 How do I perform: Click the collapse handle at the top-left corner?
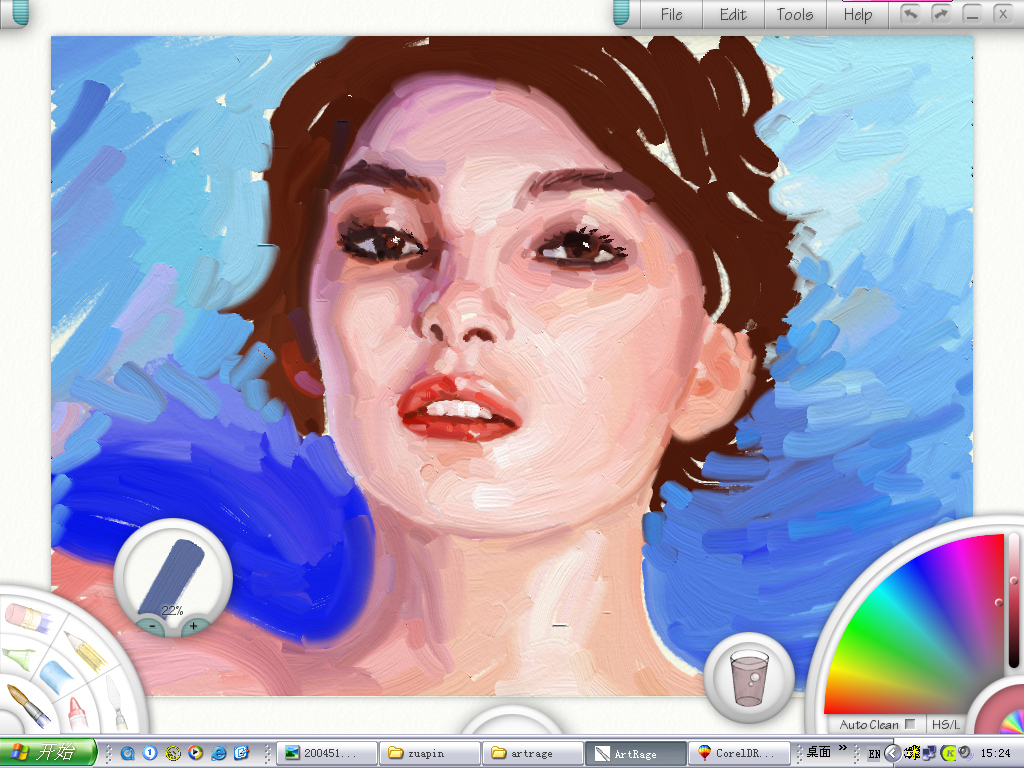pyautogui.click(x=20, y=13)
